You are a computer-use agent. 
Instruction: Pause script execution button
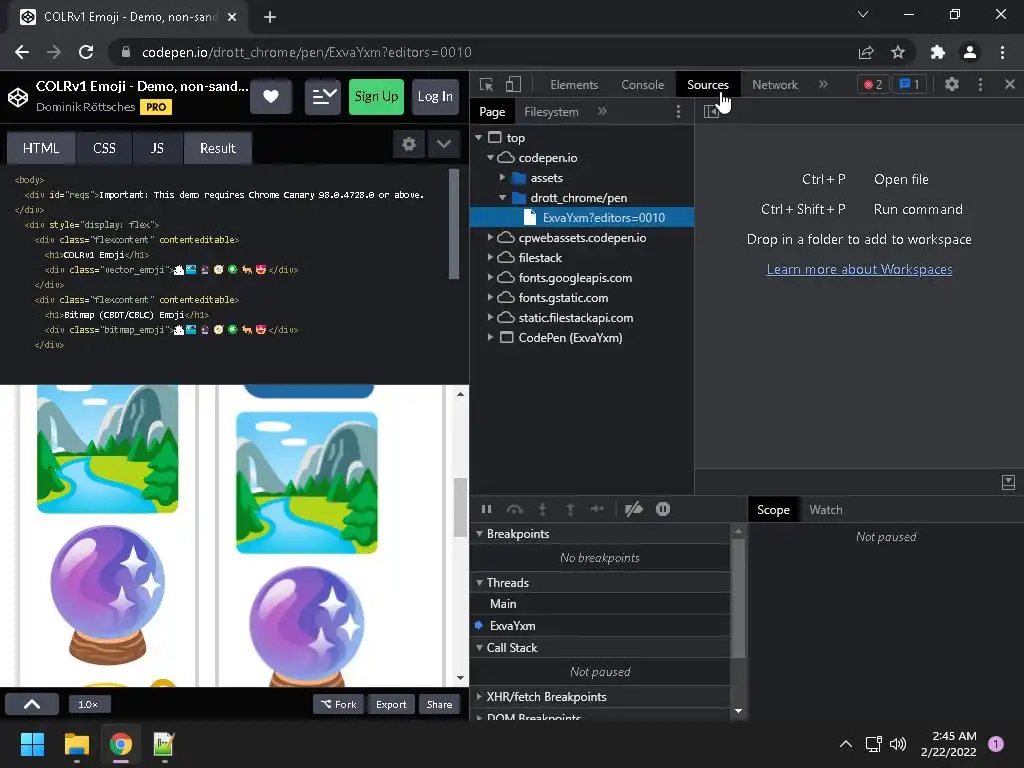click(487, 509)
